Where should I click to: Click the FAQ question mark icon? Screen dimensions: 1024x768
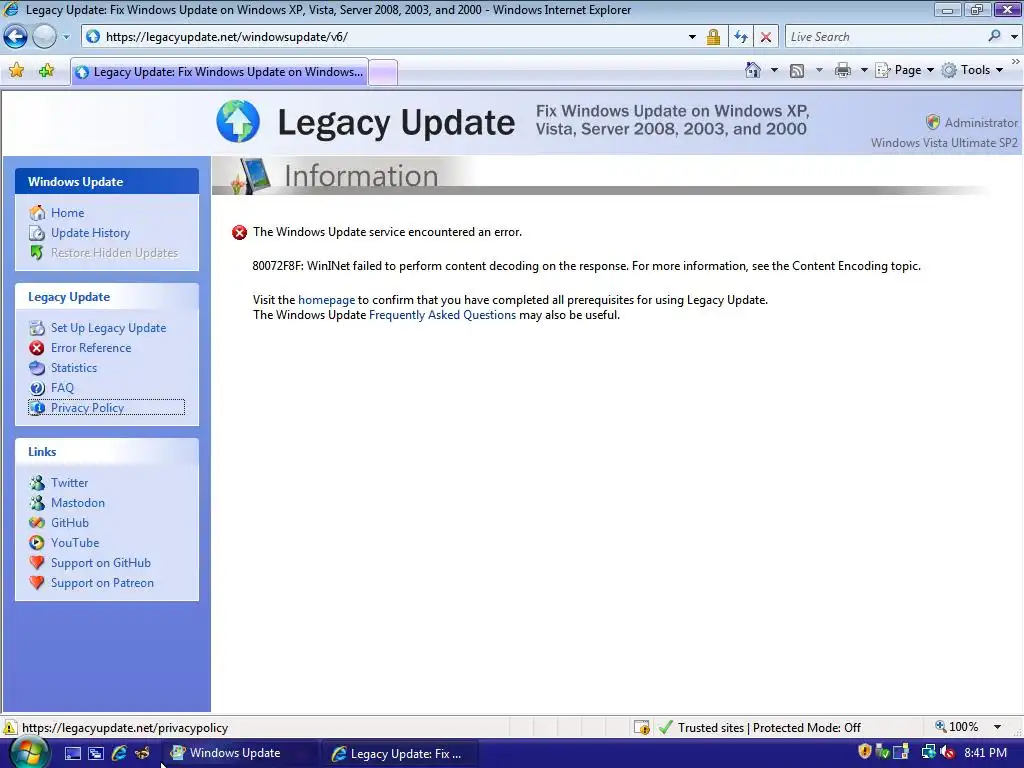point(37,388)
